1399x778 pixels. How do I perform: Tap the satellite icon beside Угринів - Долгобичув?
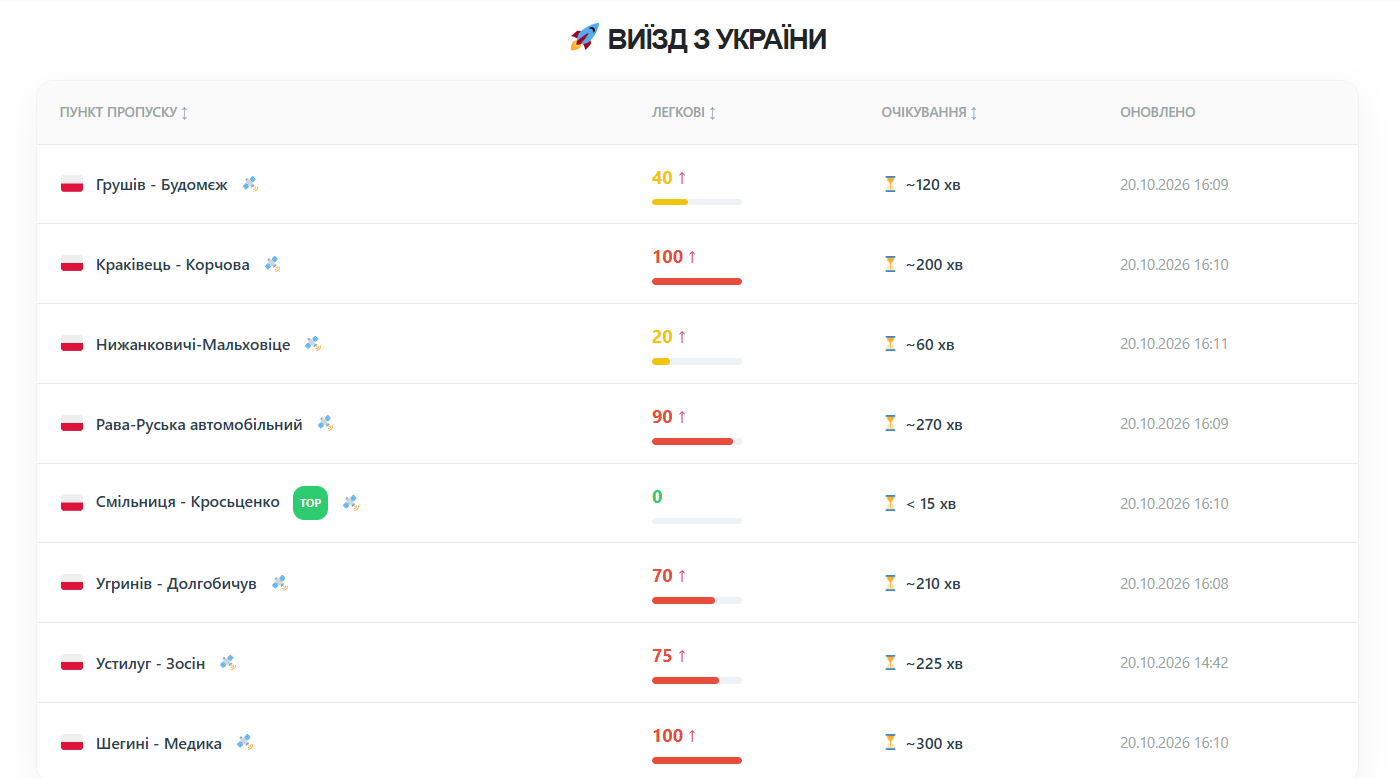[x=279, y=583]
